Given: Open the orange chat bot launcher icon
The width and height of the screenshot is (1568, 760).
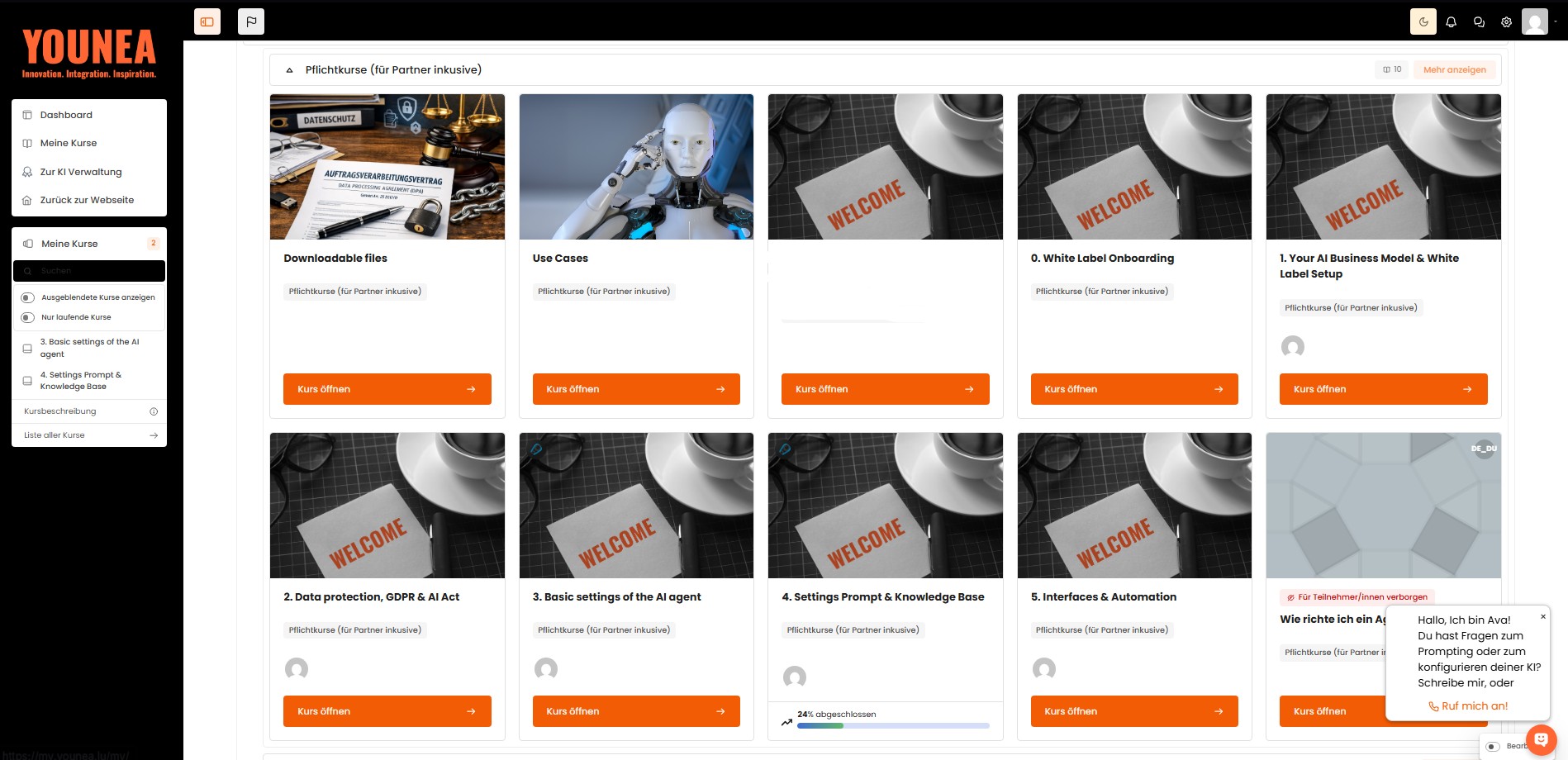Looking at the screenshot, I should click(1541, 739).
